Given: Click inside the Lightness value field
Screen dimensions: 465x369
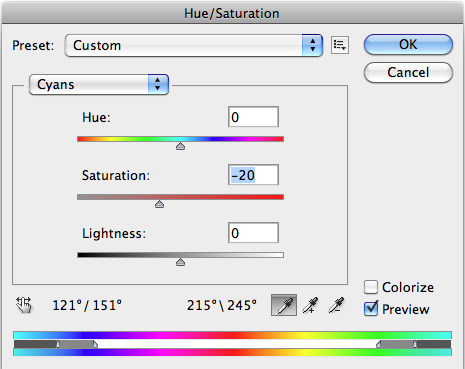Looking at the screenshot, I should (x=253, y=233).
